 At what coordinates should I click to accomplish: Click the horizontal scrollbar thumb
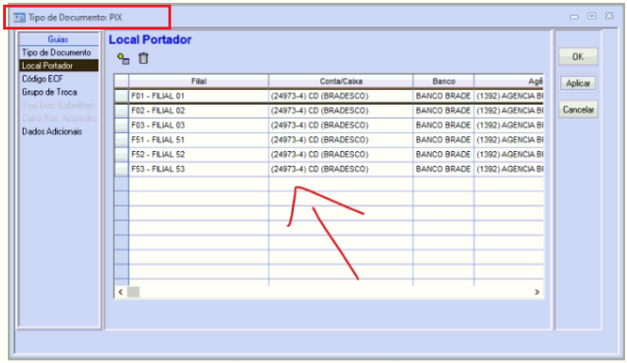tap(134, 292)
